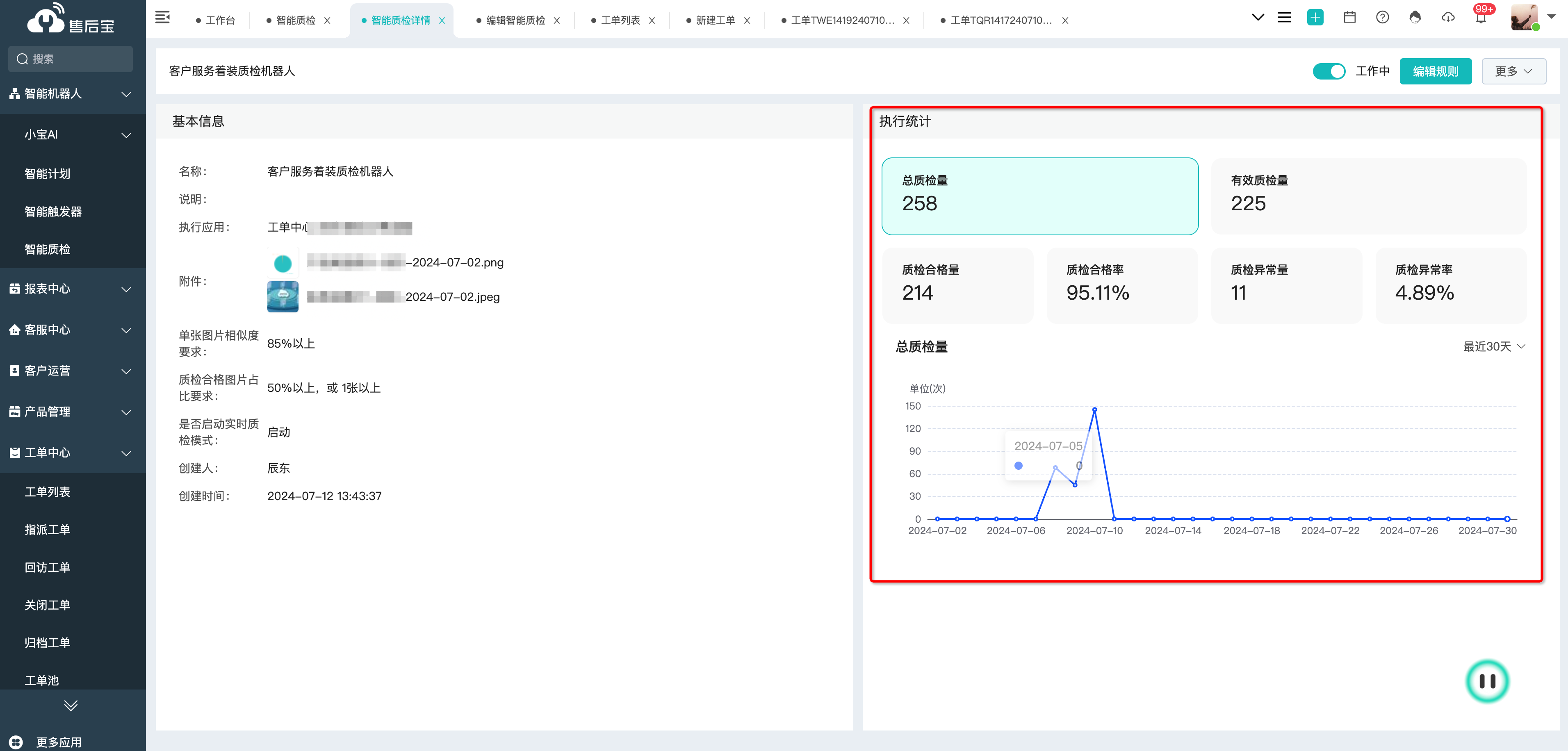Image resolution: width=1568 pixels, height=751 pixels.
Task: Close the 编辑智能质检 tab
Action: (x=556, y=20)
